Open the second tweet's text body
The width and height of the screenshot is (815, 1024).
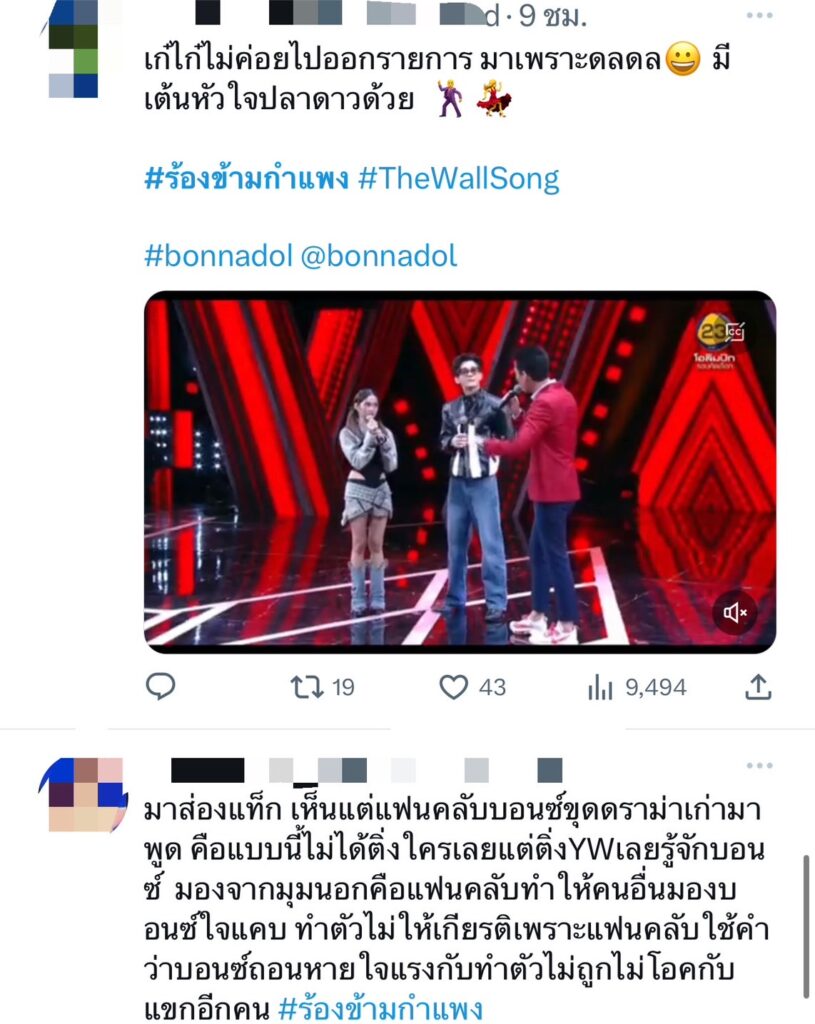456,909
